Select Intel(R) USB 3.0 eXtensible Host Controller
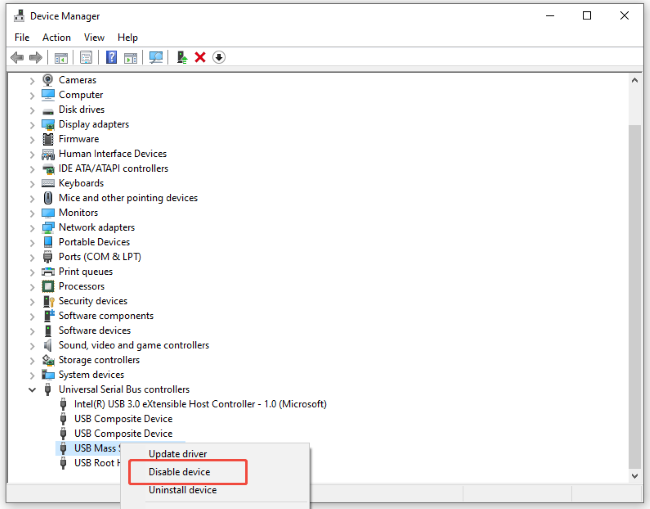Screen dimensions: 650x509 coord(200,404)
